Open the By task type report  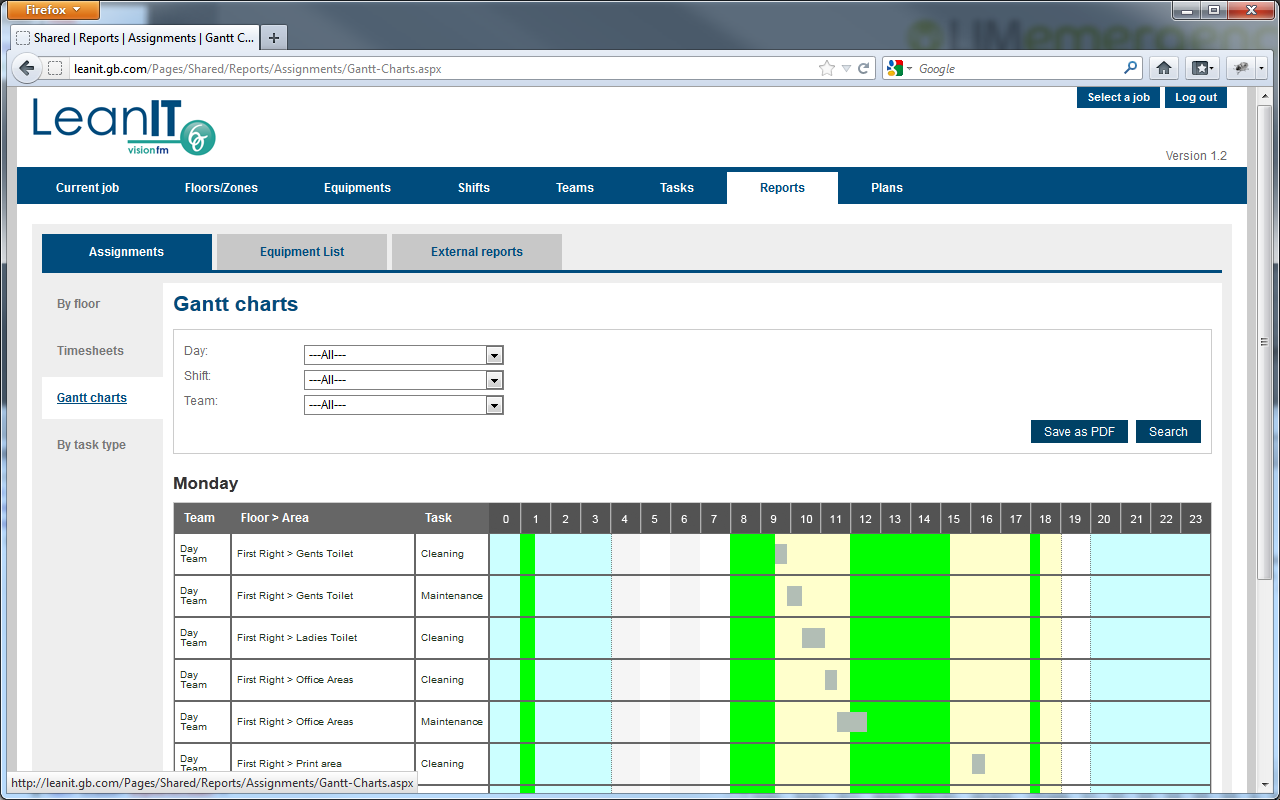(x=91, y=445)
